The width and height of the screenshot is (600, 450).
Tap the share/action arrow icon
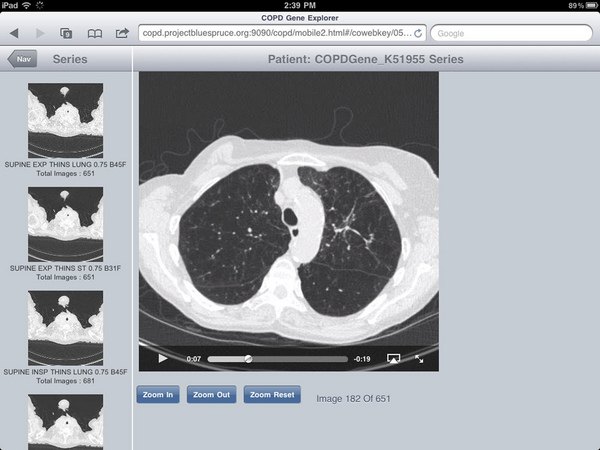(122, 33)
